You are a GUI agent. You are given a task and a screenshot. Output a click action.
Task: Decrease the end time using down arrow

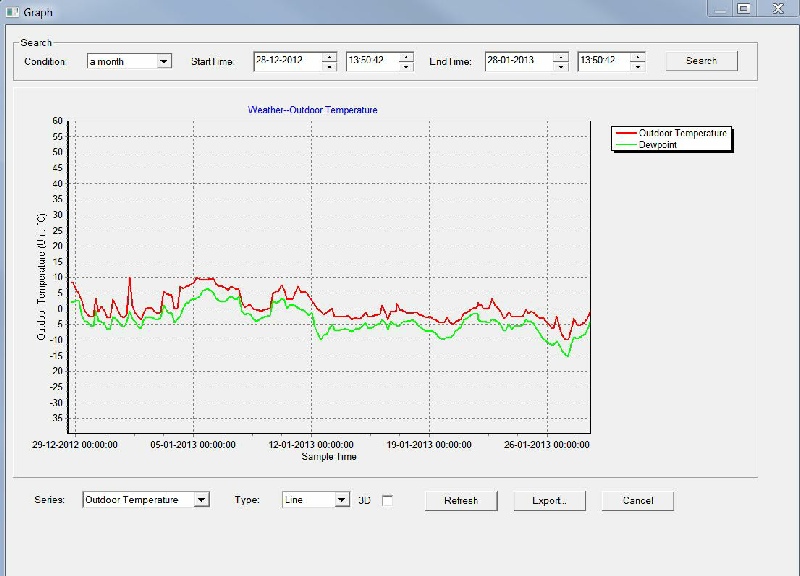(638, 66)
